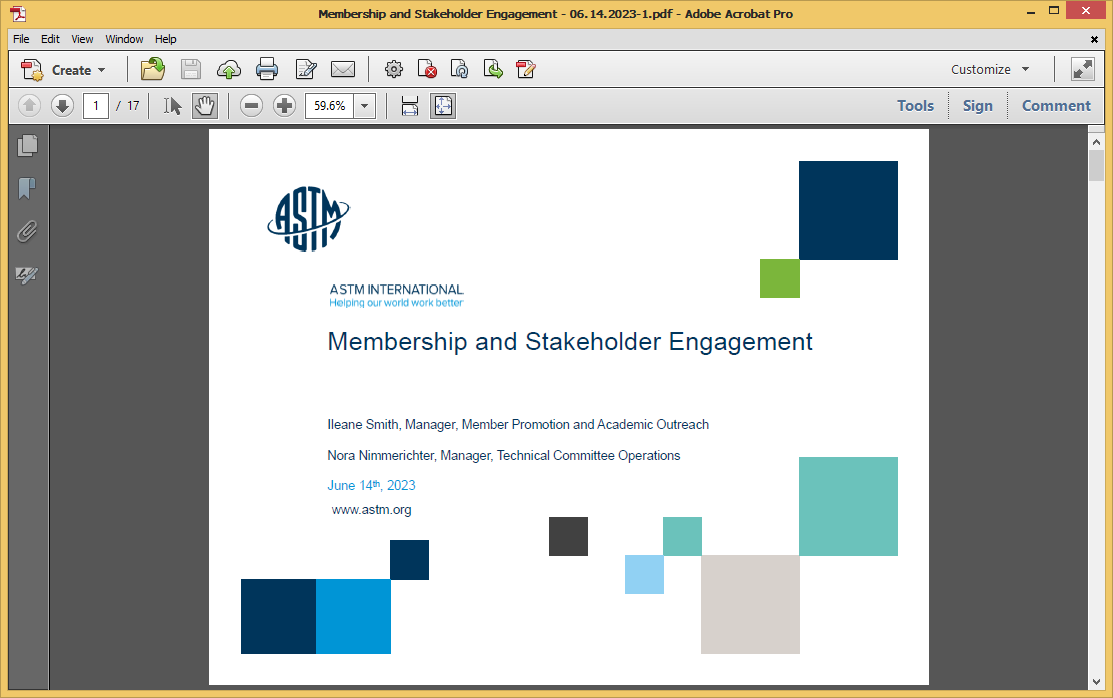Open the Sign pane
Screen dimensions: 1113x698
pyautogui.click(x=977, y=106)
